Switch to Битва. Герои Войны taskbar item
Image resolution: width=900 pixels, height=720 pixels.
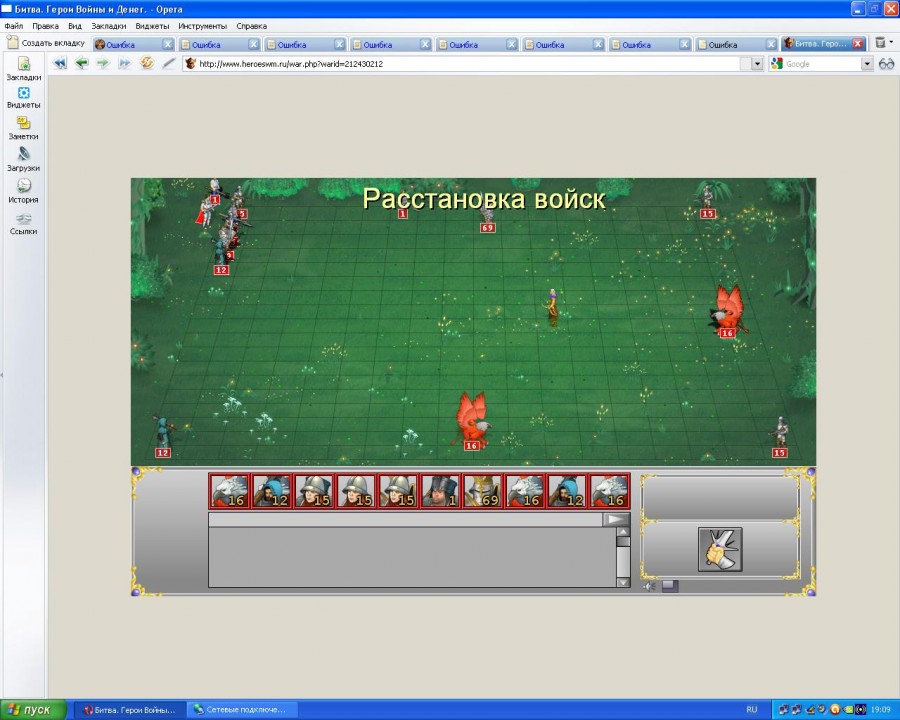pos(130,710)
